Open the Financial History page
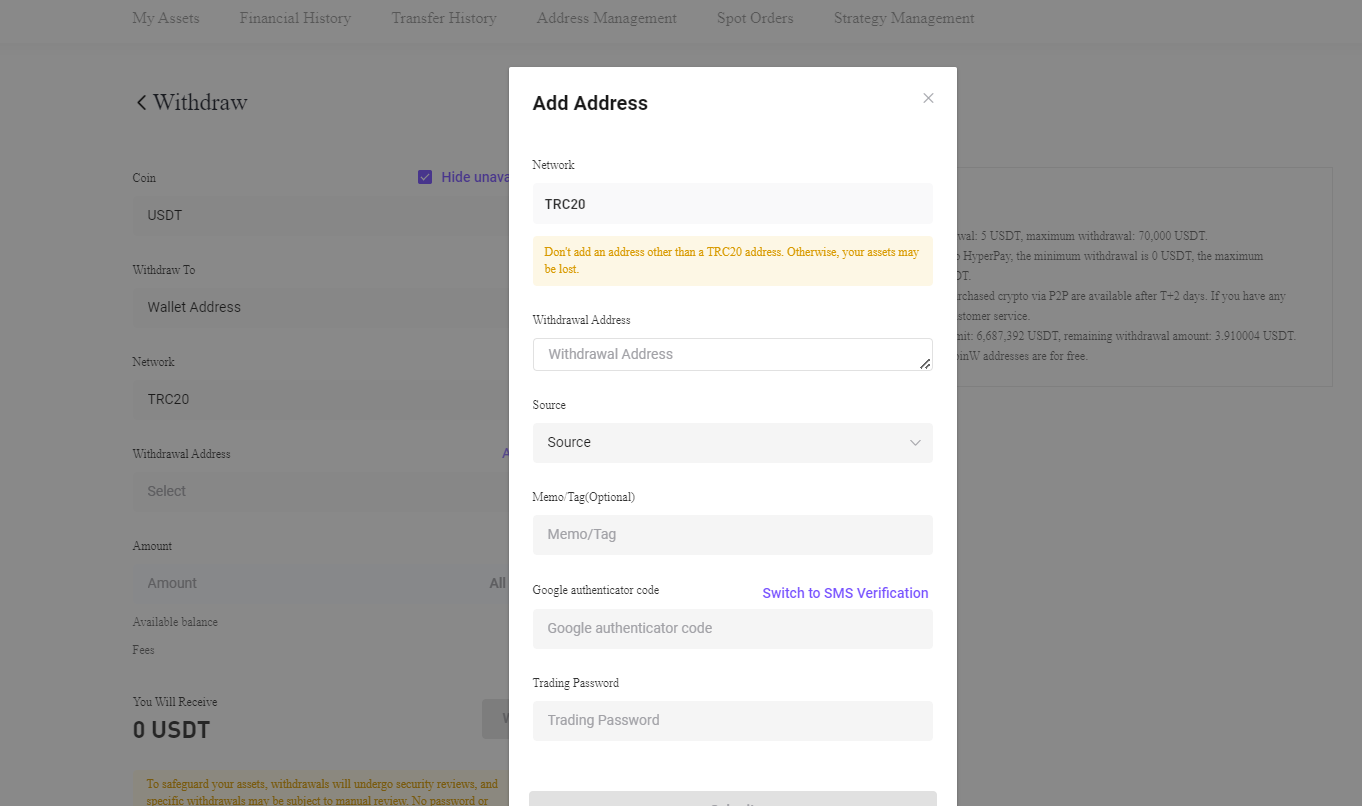This screenshot has width=1362, height=806. point(294,18)
